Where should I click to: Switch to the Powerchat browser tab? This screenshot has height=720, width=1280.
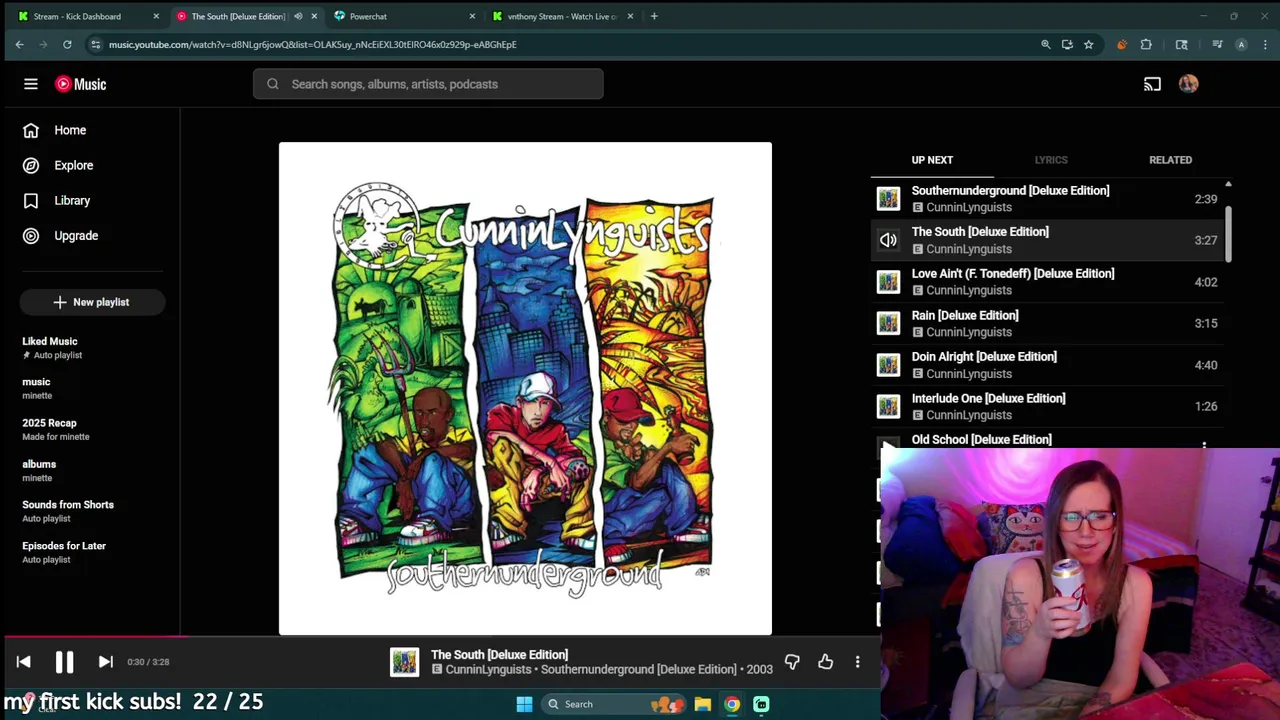point(403,16)
